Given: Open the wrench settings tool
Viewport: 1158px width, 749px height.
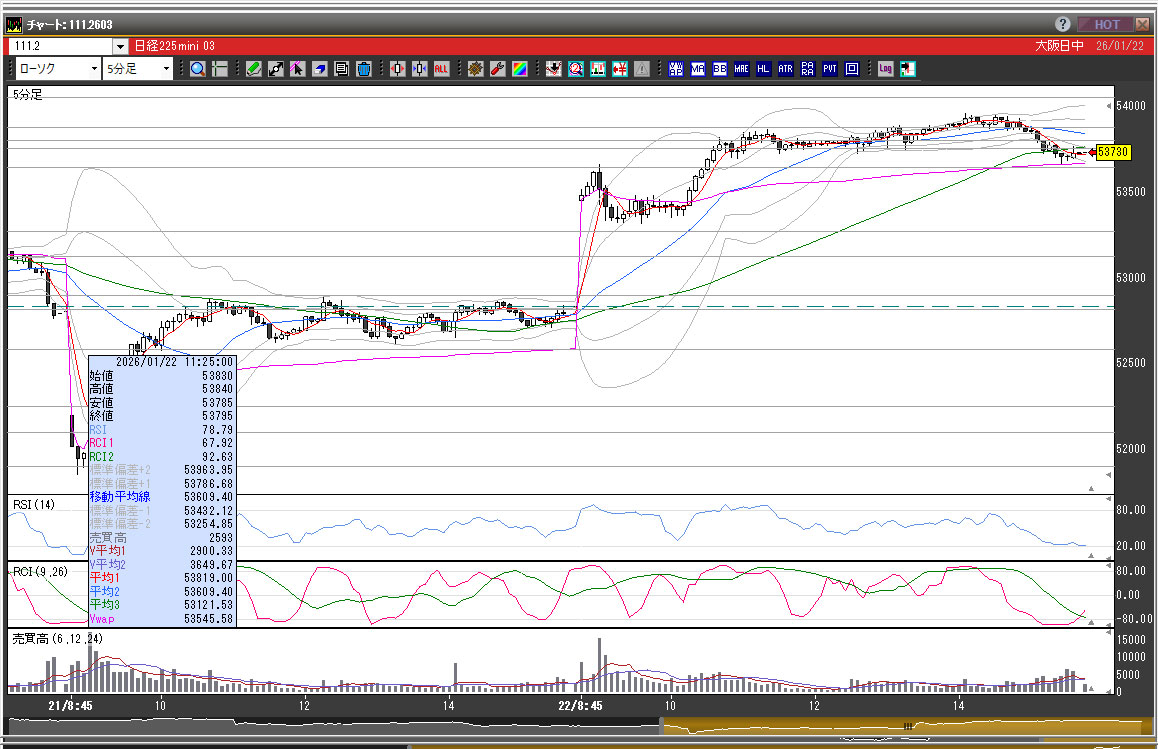Looking at the screenshot, I should click(x=498, y=69).
